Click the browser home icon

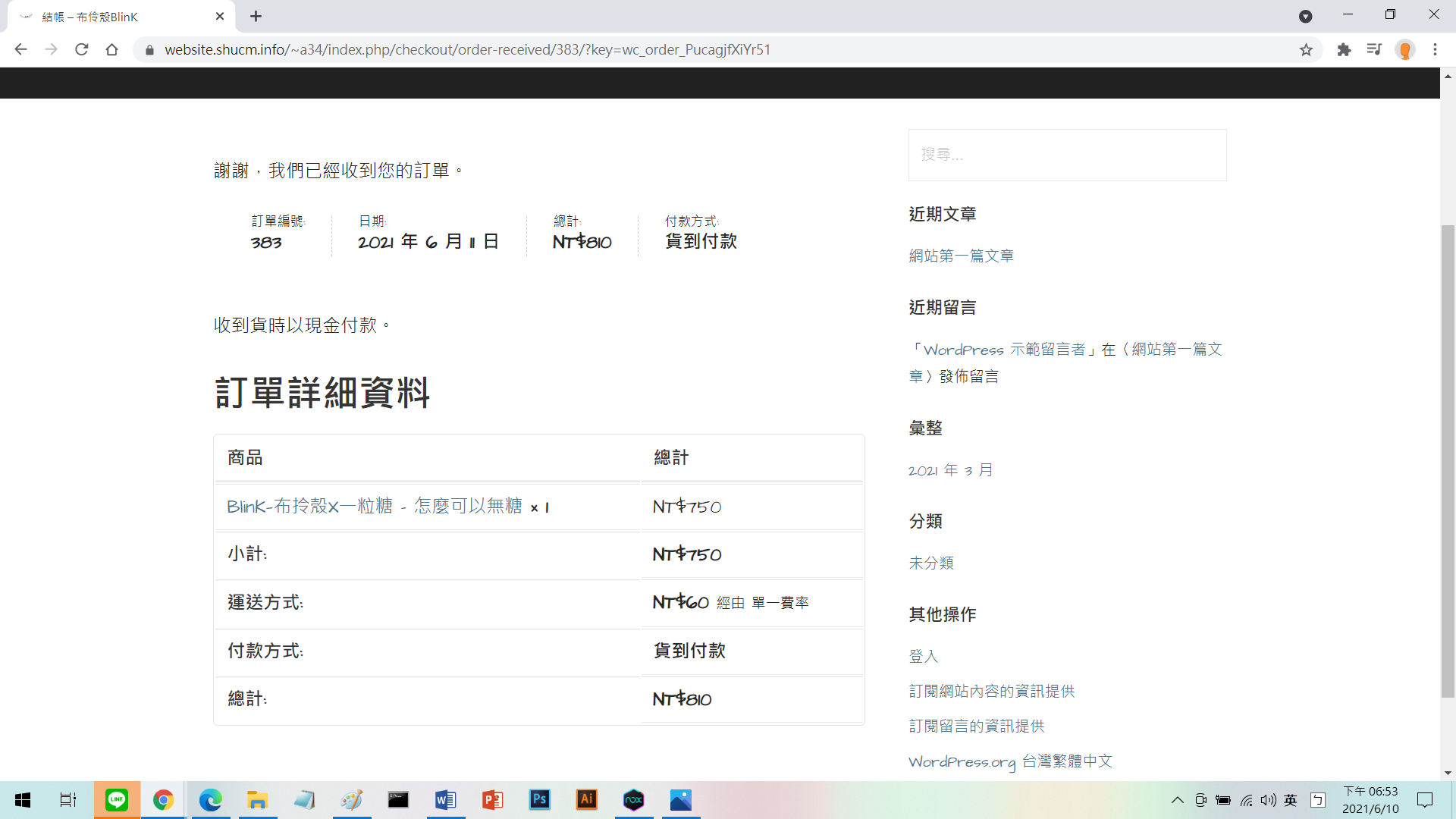point(112,50)
